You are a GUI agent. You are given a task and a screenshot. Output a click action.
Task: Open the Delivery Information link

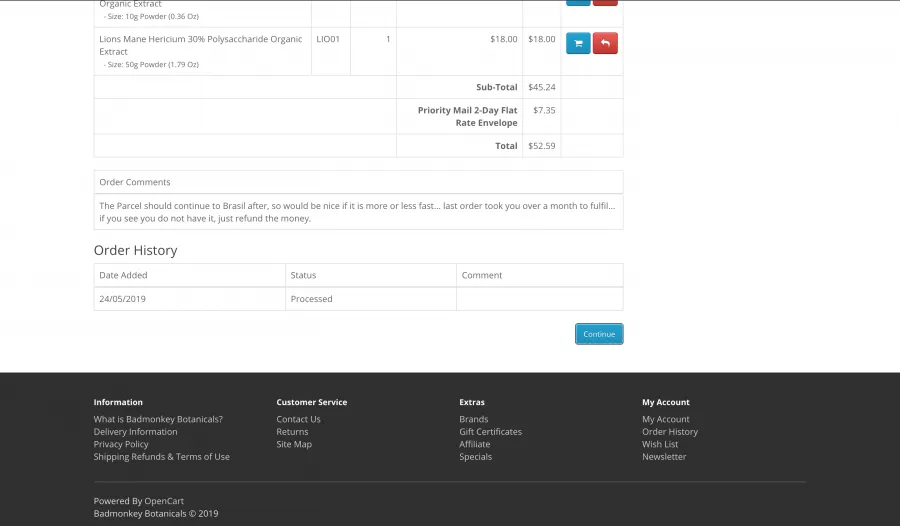click(x=135, y=432)
